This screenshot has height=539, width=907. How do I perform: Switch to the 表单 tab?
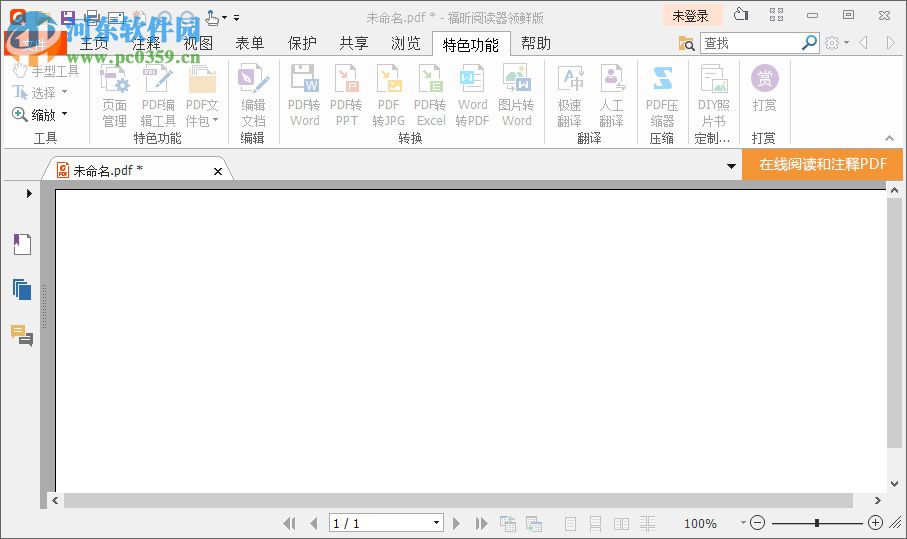pos(250,43)
